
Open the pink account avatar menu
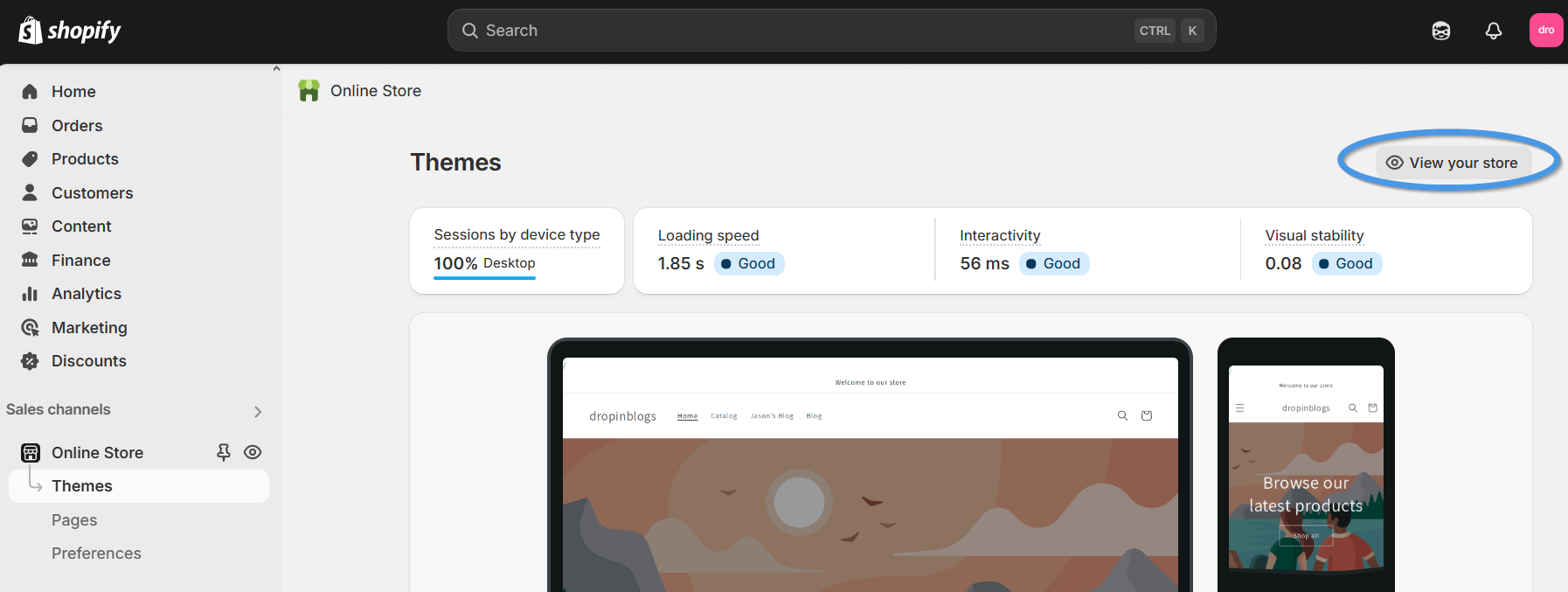point(1546,30)
